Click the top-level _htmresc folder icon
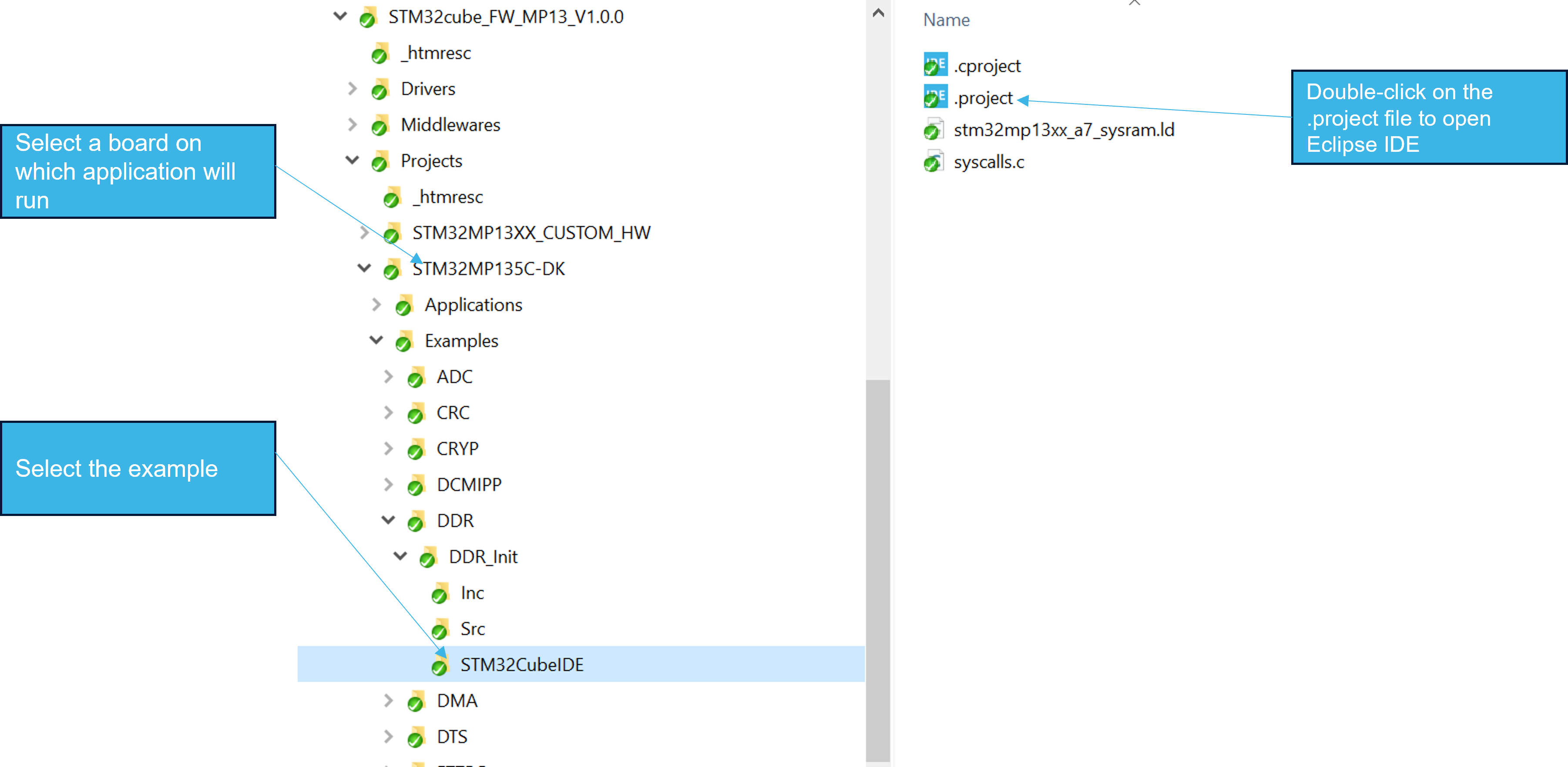The width and height of the screenshot is (1568, 767). [x=380, y=53]
